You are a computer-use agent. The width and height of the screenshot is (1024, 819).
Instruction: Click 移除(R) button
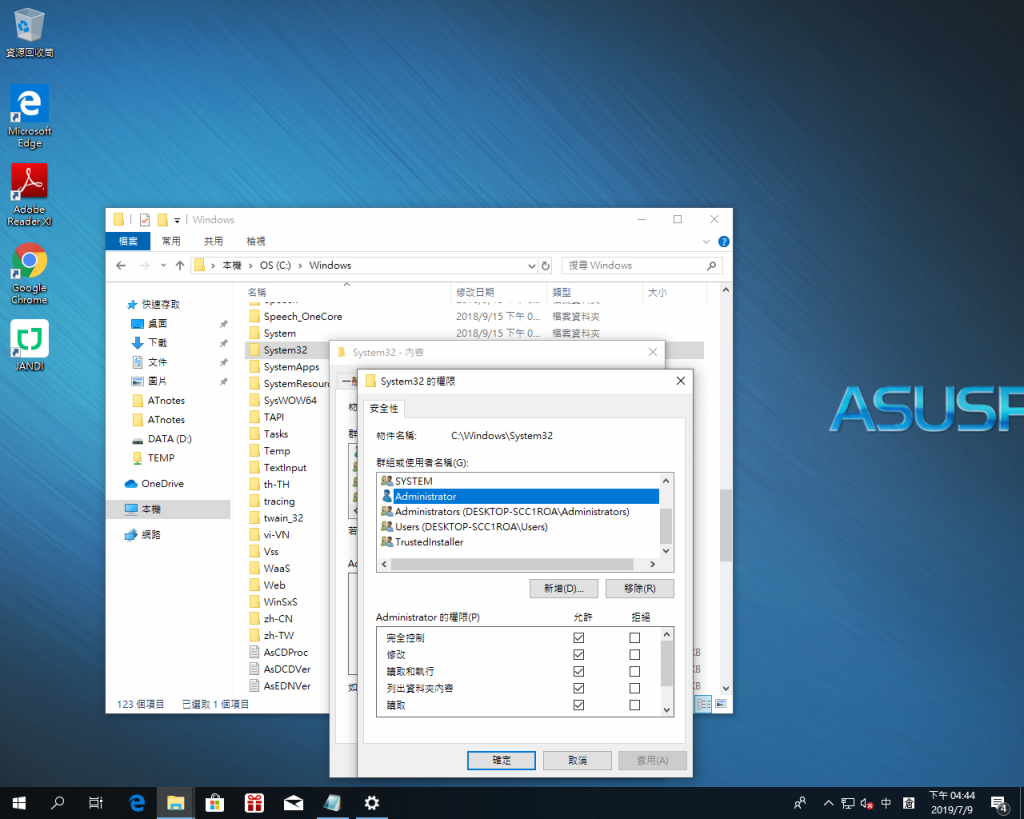[640, 588]
